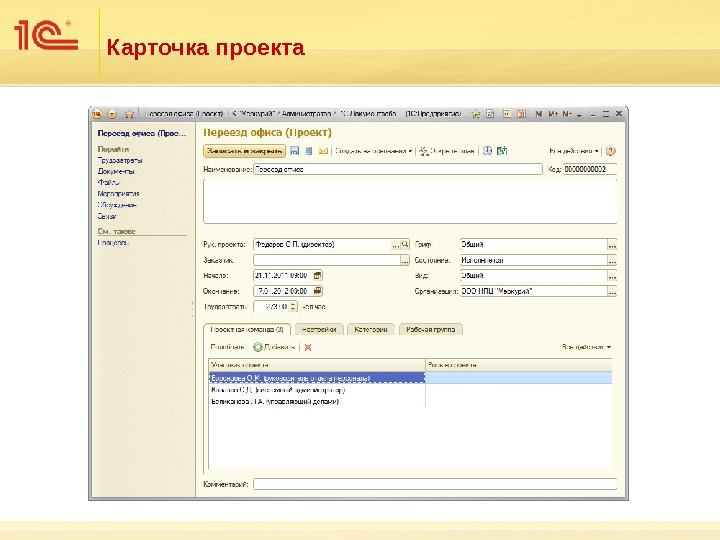The height and width of the screenshot is (540, 720).
Task: Click the M memory button in title bar
Action: pyautogui.click(x=539, y=114)
